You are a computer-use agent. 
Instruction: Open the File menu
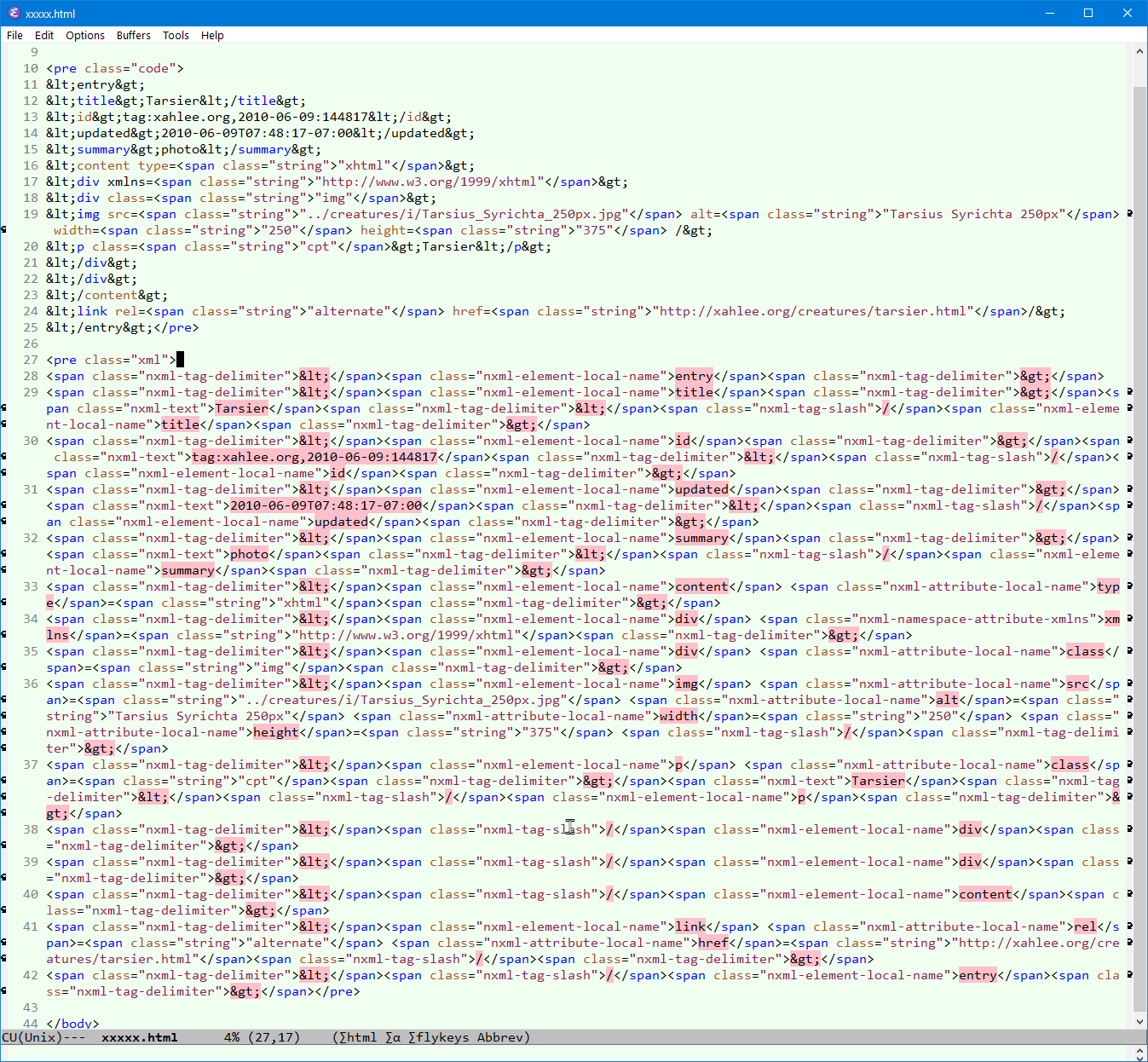(x=14, y=35)
